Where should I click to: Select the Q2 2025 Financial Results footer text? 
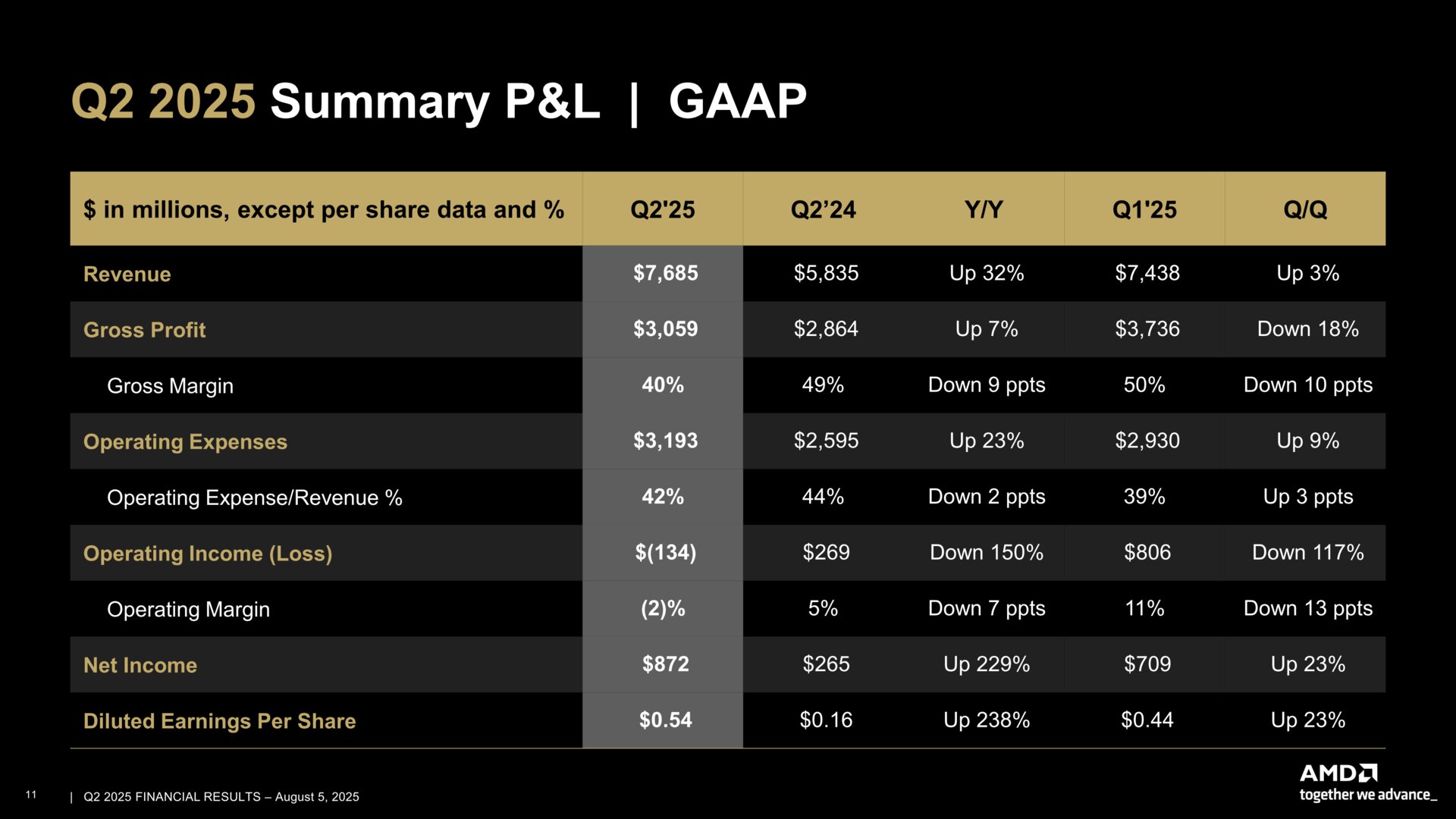pos(221,797)
